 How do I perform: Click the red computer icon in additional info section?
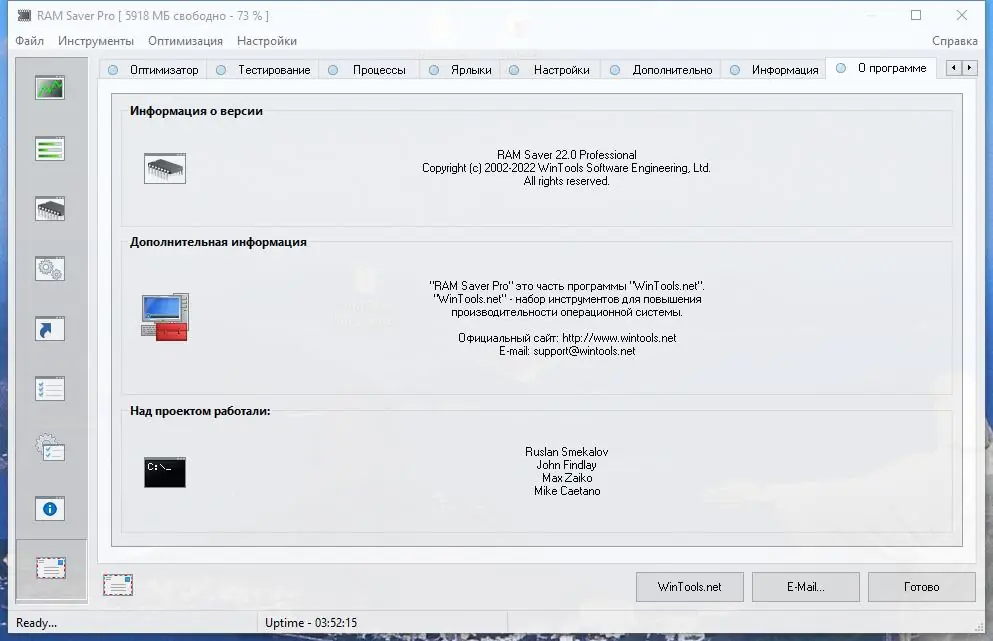tap(163, 315)
